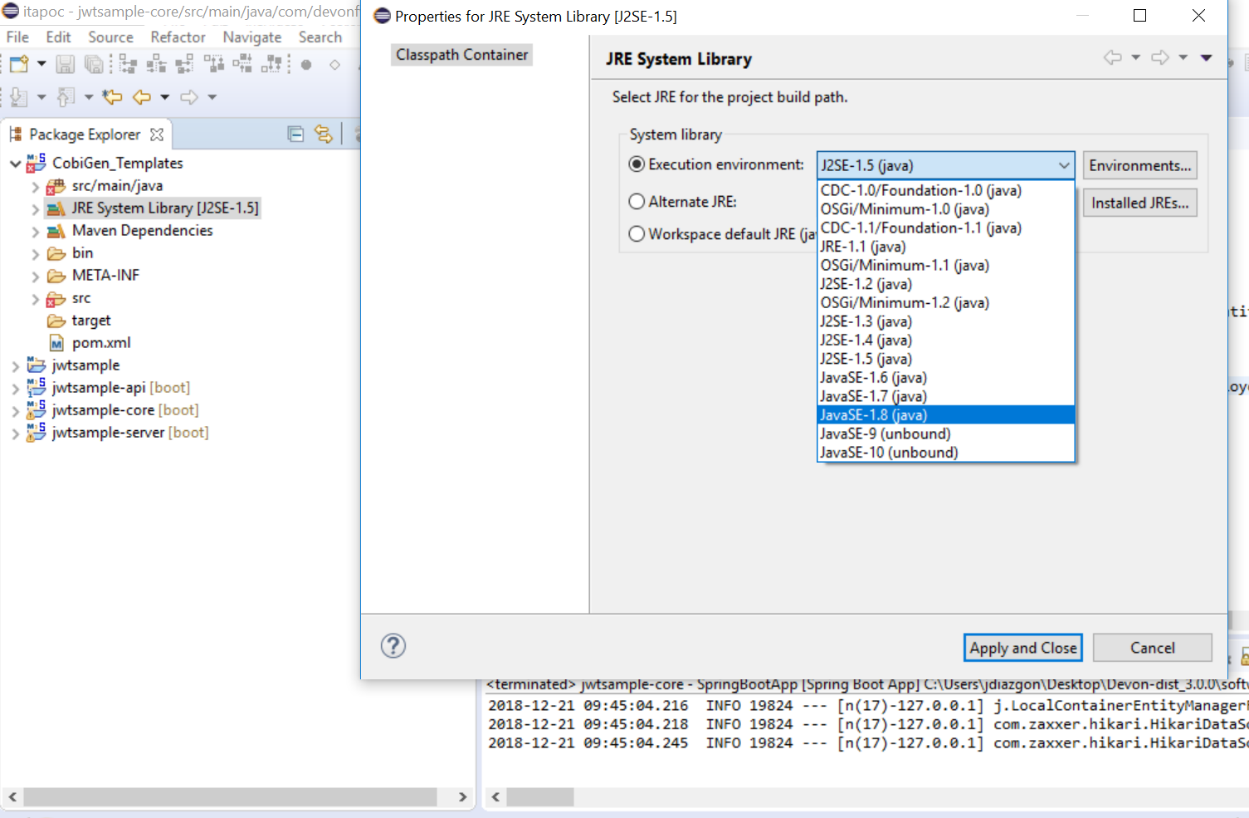Screen dimensions: 1249x818
Task: Expand the jwtsample-core project node
Action: [15, 411]
